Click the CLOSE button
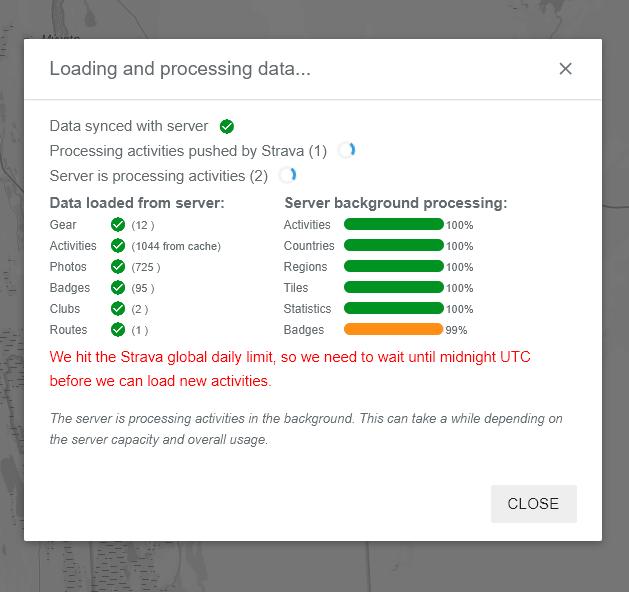629x592 pixels. coord(533,504)
